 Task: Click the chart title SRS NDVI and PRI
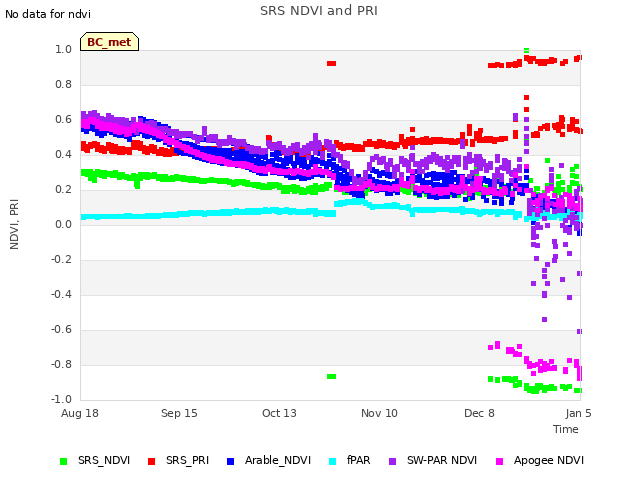pyautogui.click(x=319, y=10)
